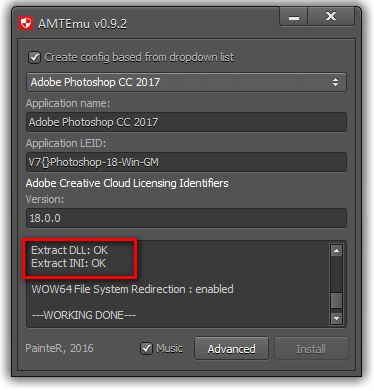Click the log scroll down arrow
Viewport: 374px width, 391px height.
coord(336,318)
